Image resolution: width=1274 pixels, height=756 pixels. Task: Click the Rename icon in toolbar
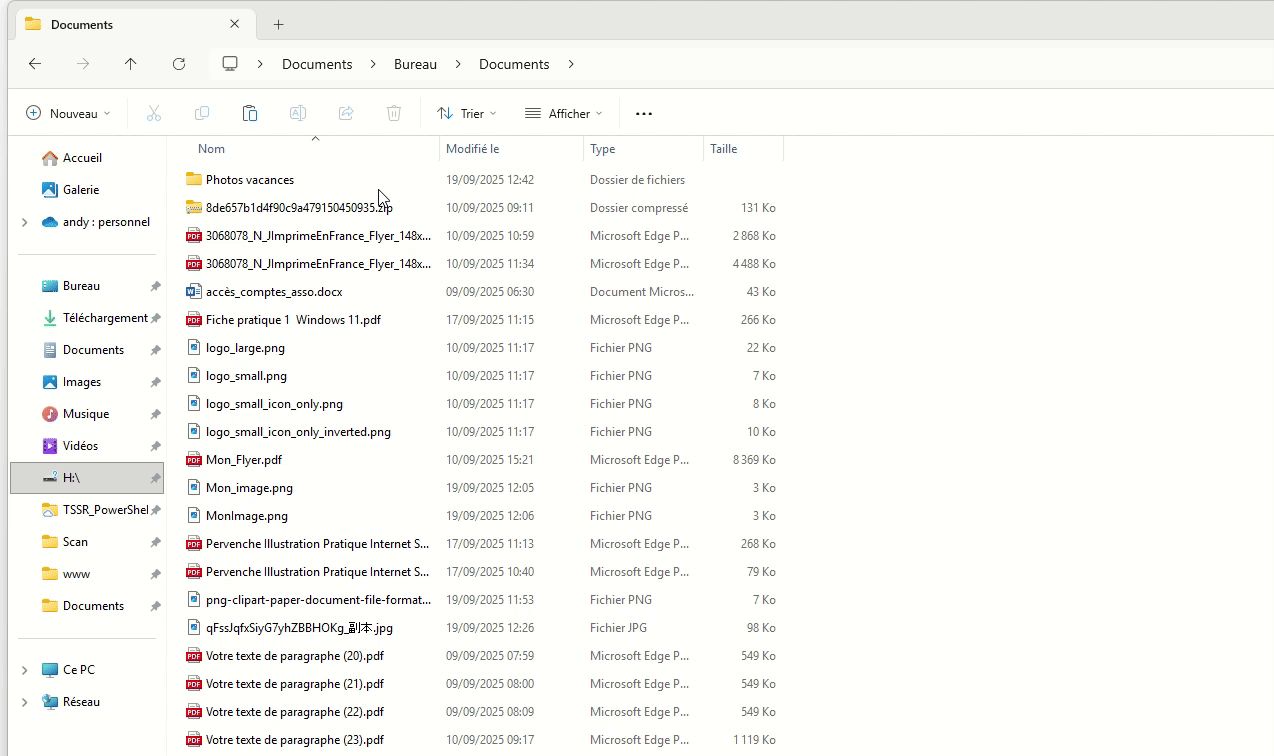pyautogui.click(x=298, y=114)
